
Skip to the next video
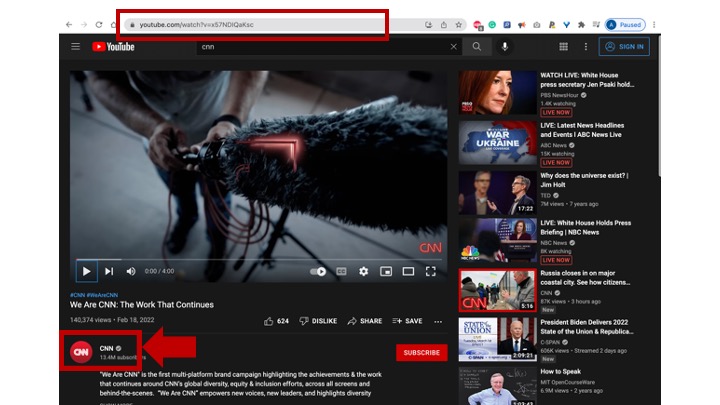(x=109, y=271)
